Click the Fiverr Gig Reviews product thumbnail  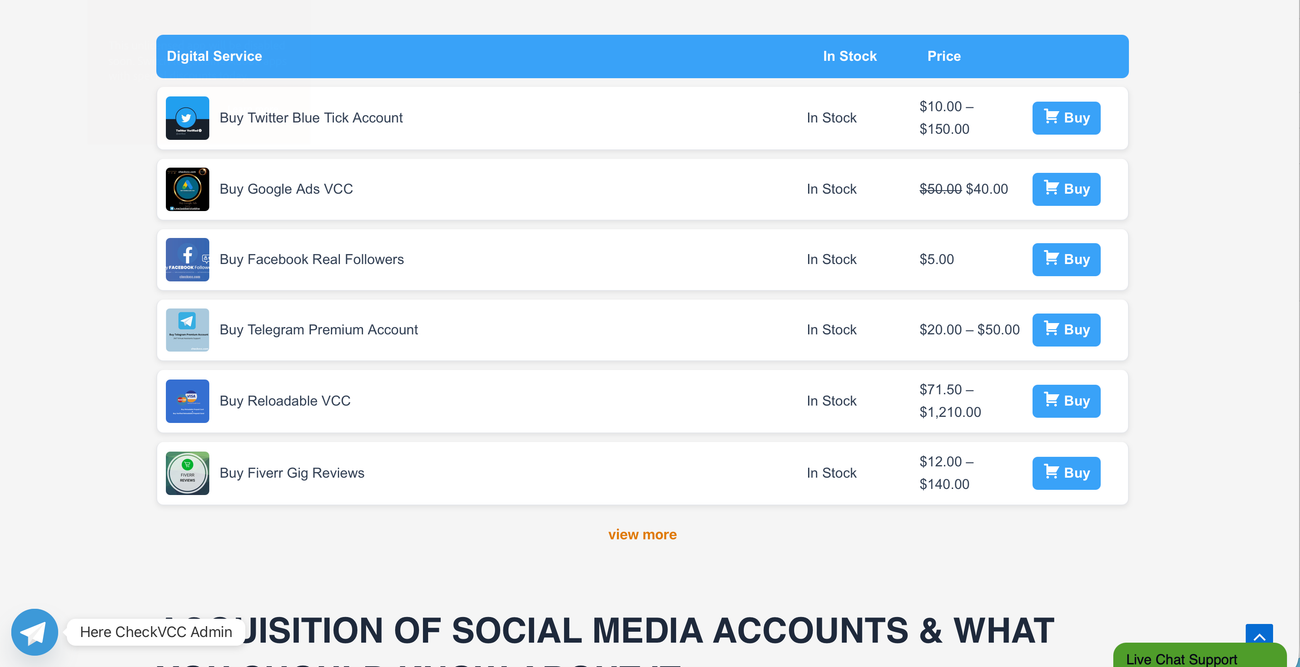tap(187, 473)
